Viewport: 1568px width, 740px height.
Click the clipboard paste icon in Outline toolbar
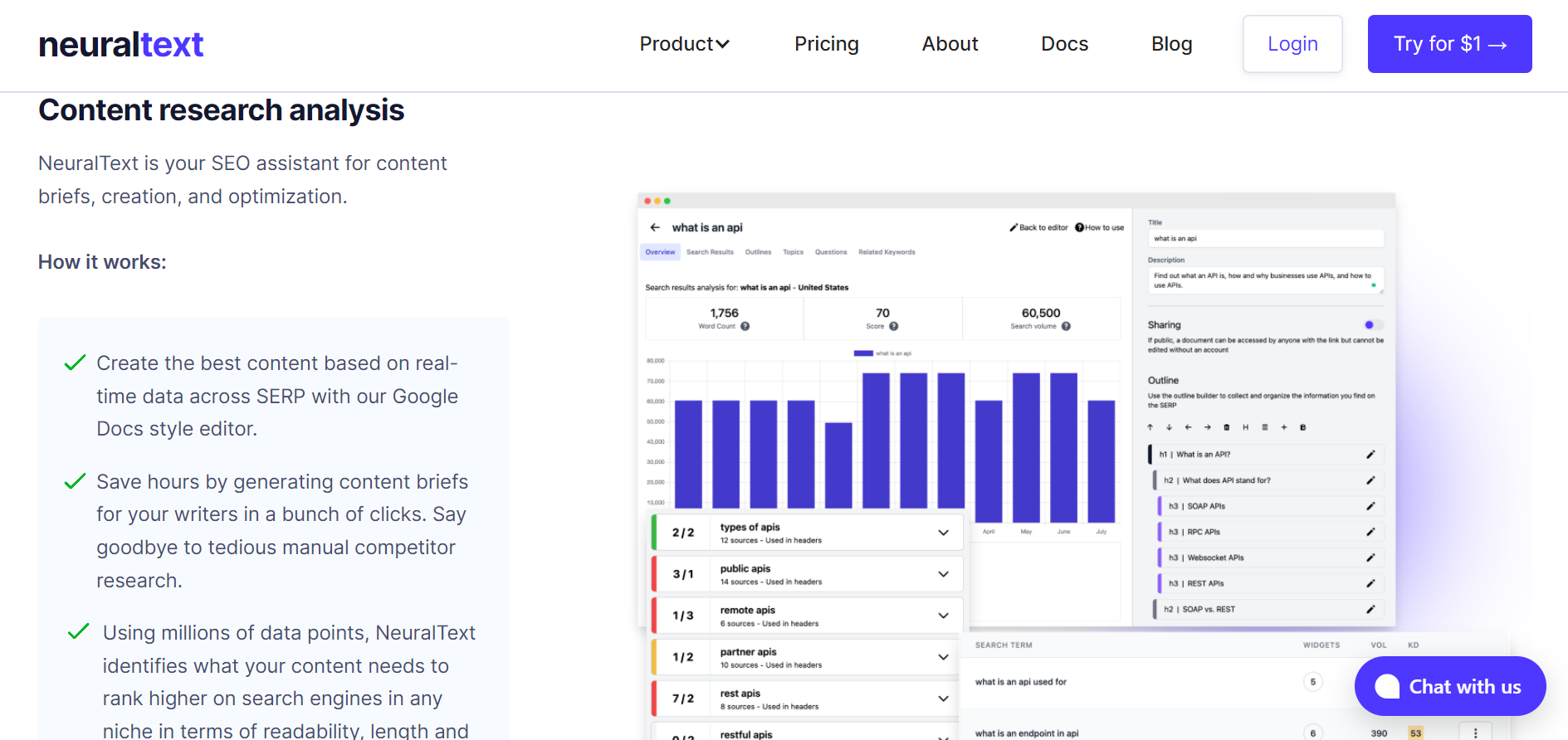click(1302, 427)
